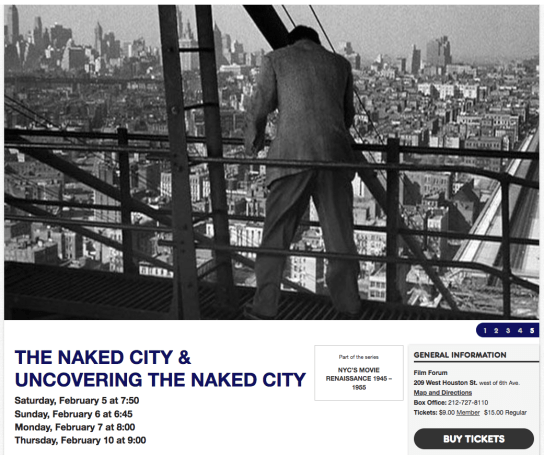Image resolution: width=544 pixels, height=455 pixels.
Task: Go to slideshow image 3
Action: [x=508, y=330]
